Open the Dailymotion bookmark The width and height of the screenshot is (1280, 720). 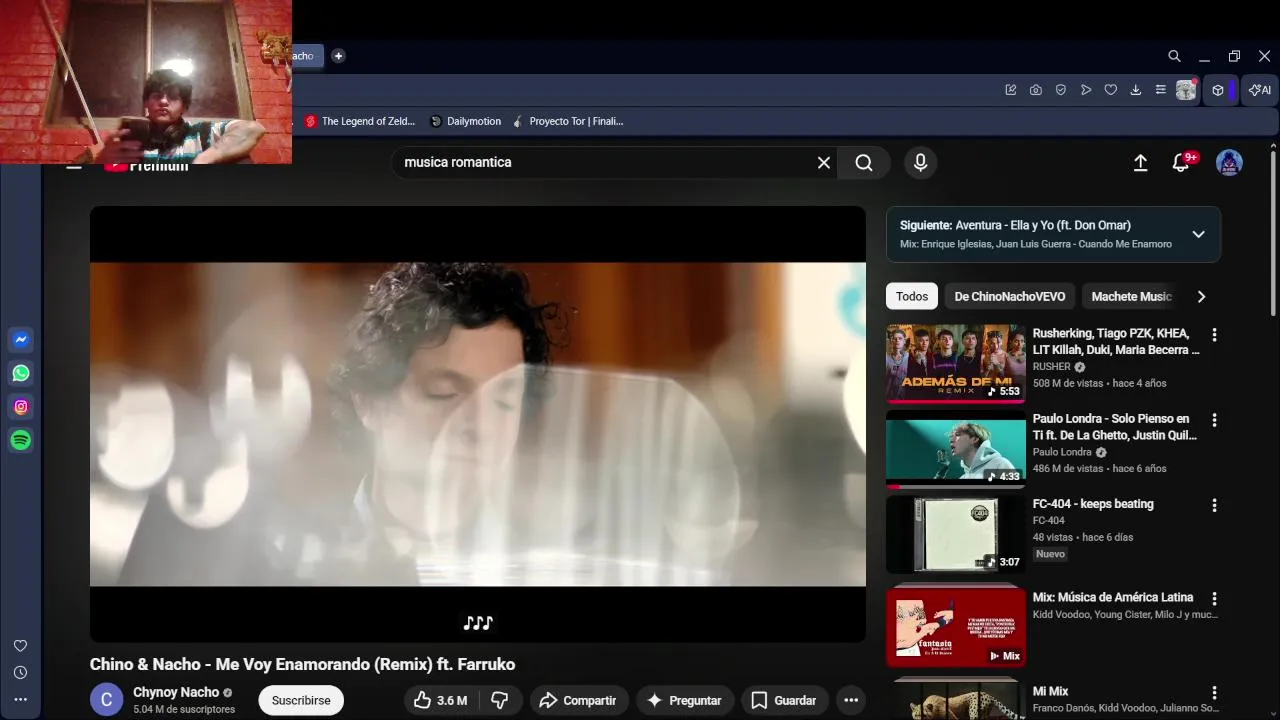point(466,121)
